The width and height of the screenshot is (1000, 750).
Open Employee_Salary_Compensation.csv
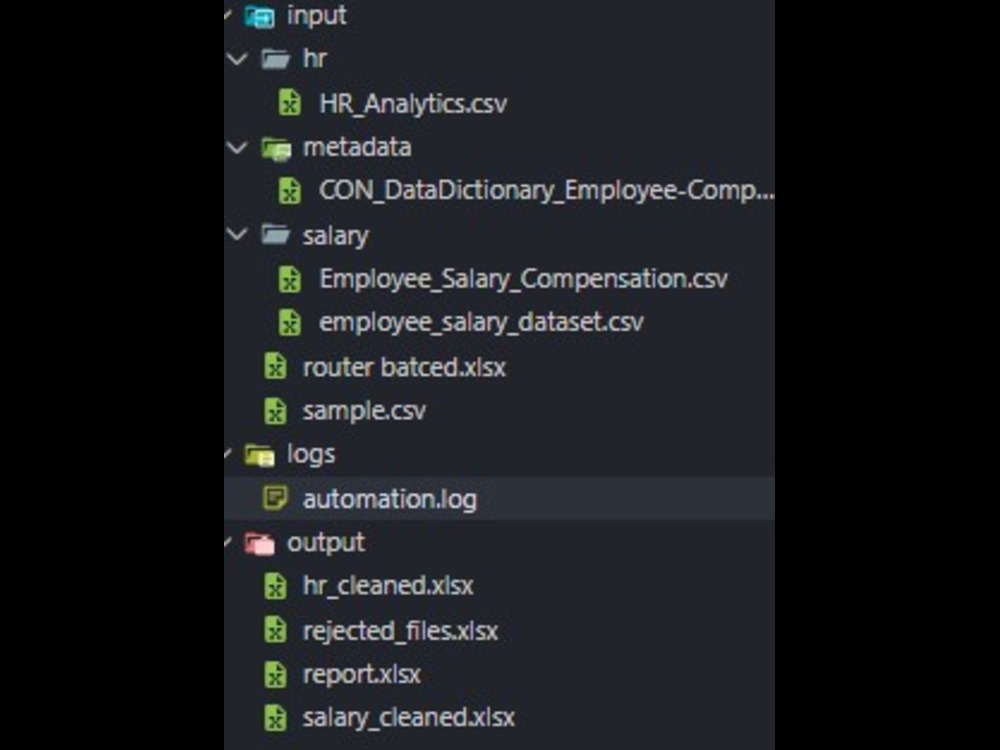tap(523, 279)
